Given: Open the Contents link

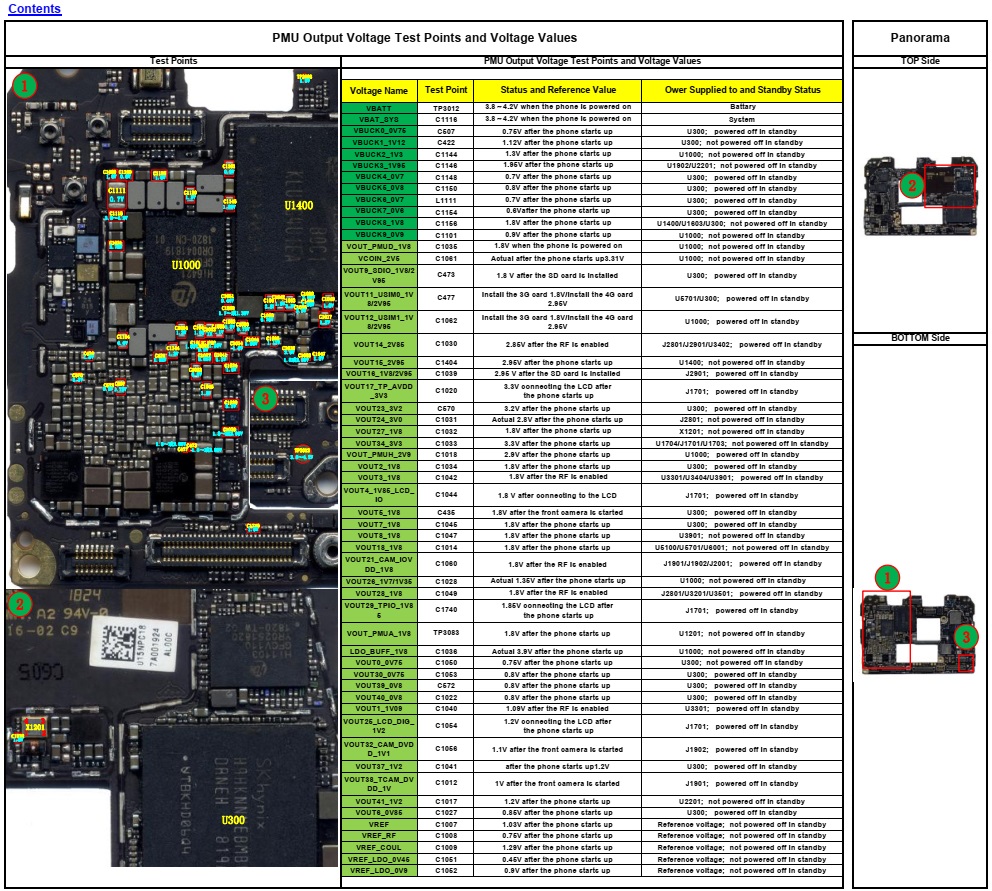Looking at the screenshot, I should [x=34, y=9].
